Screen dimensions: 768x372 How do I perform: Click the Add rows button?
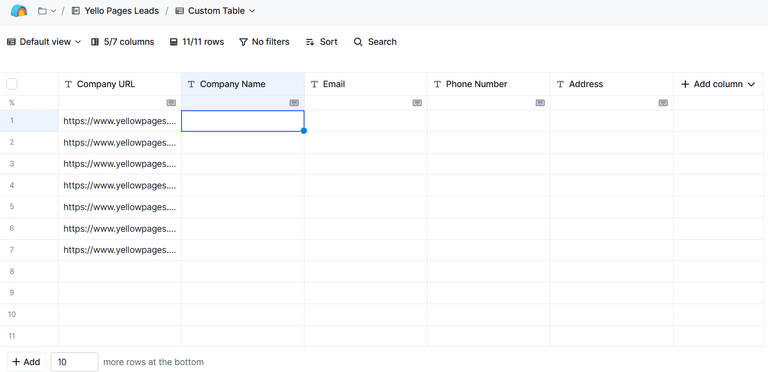pos(26,362)
